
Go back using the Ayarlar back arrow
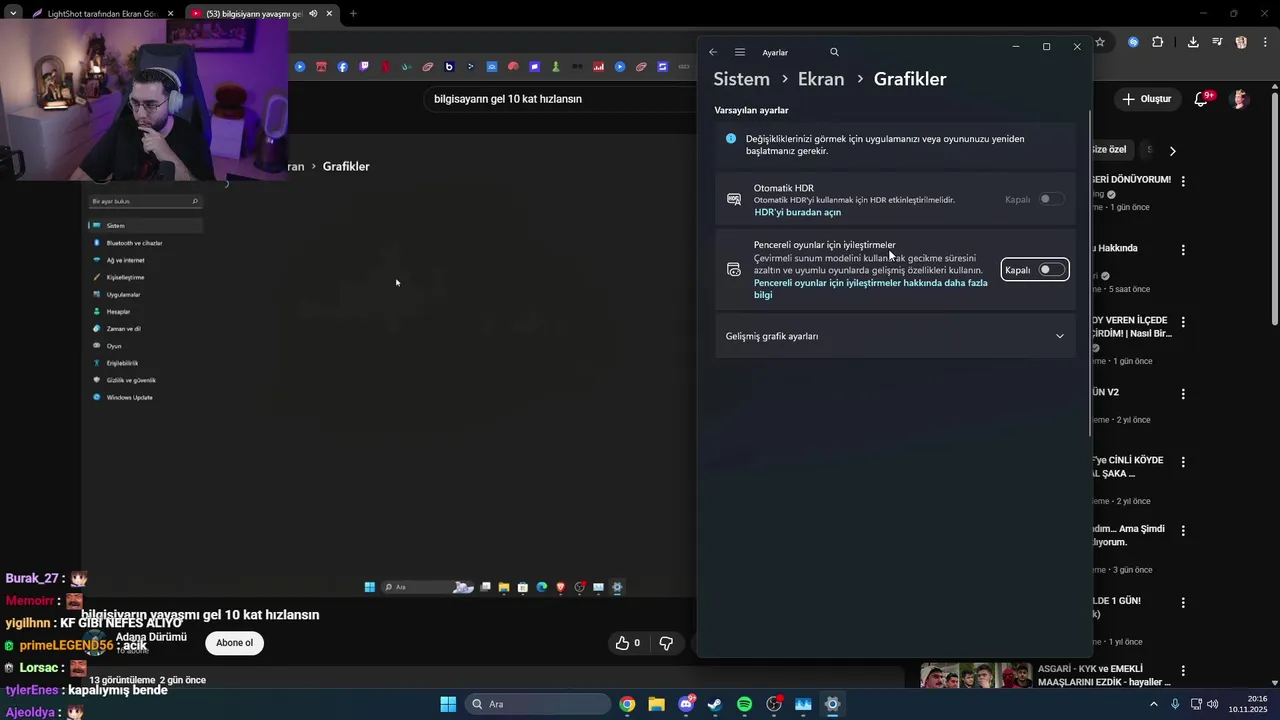click(713, 52)
